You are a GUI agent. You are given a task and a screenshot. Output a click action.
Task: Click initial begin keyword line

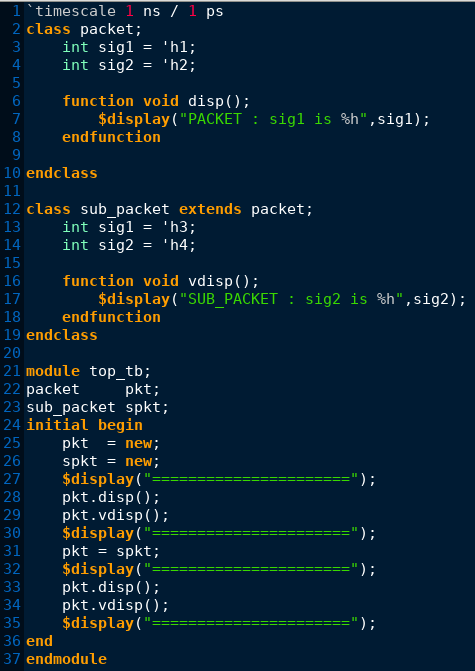[84, 425]
